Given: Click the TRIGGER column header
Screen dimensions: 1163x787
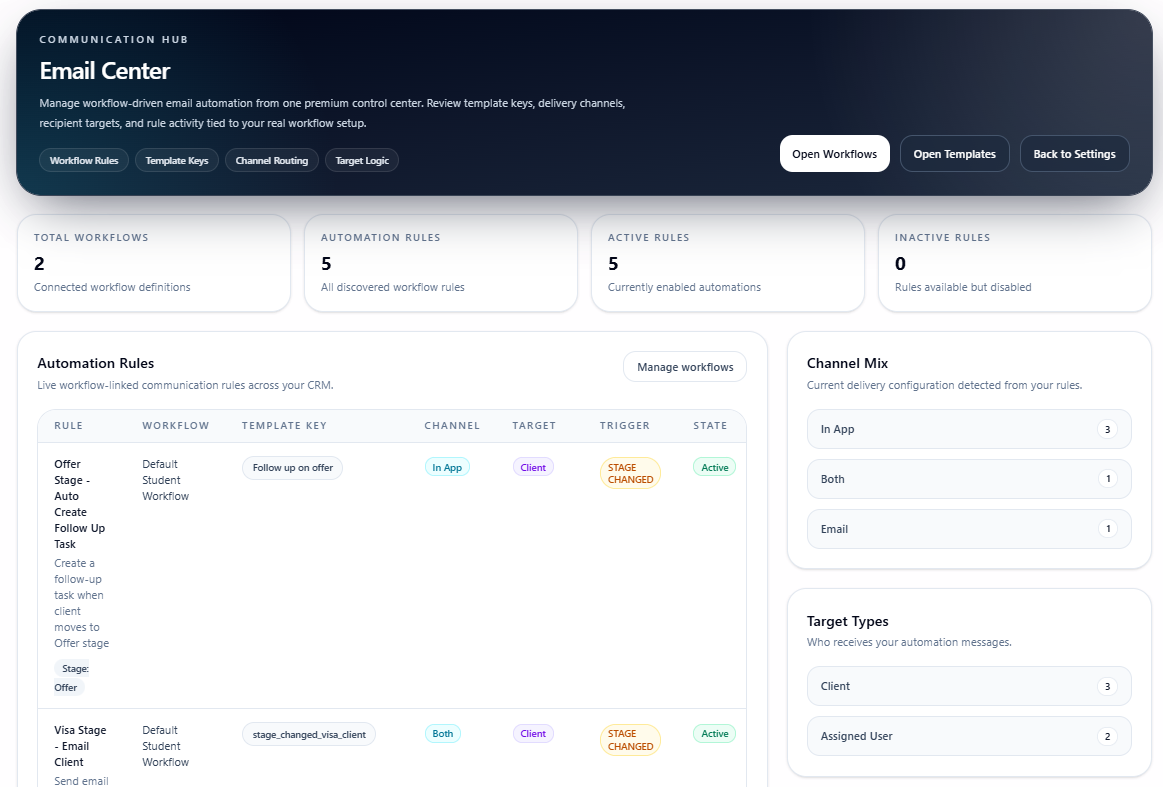Looking at the screenshot, I should click(x=625, y=426).
